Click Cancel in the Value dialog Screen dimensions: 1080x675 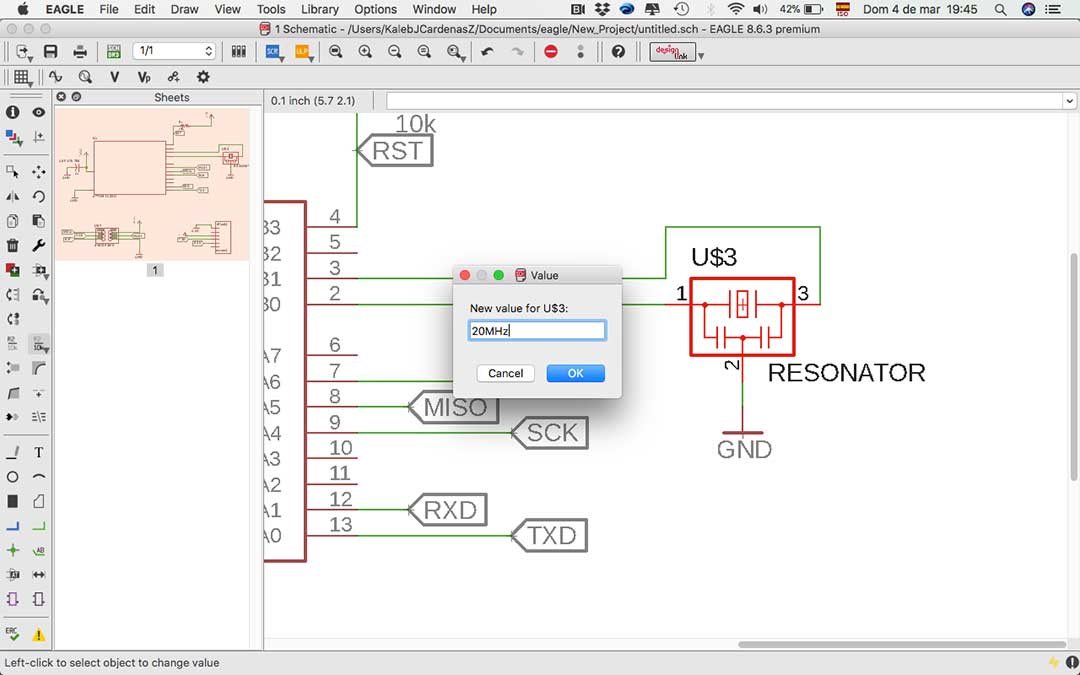506,373
